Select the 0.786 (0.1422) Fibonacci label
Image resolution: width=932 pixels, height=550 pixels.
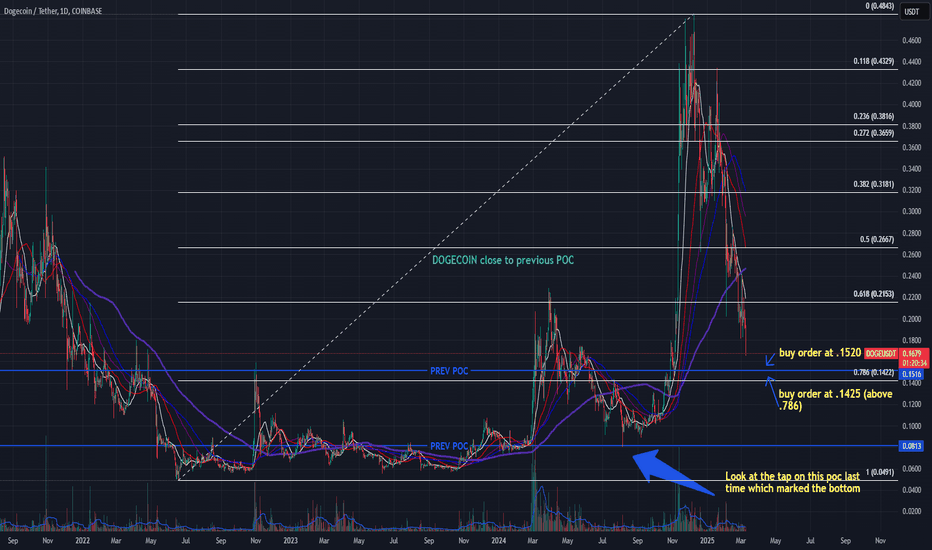point(874,373)
